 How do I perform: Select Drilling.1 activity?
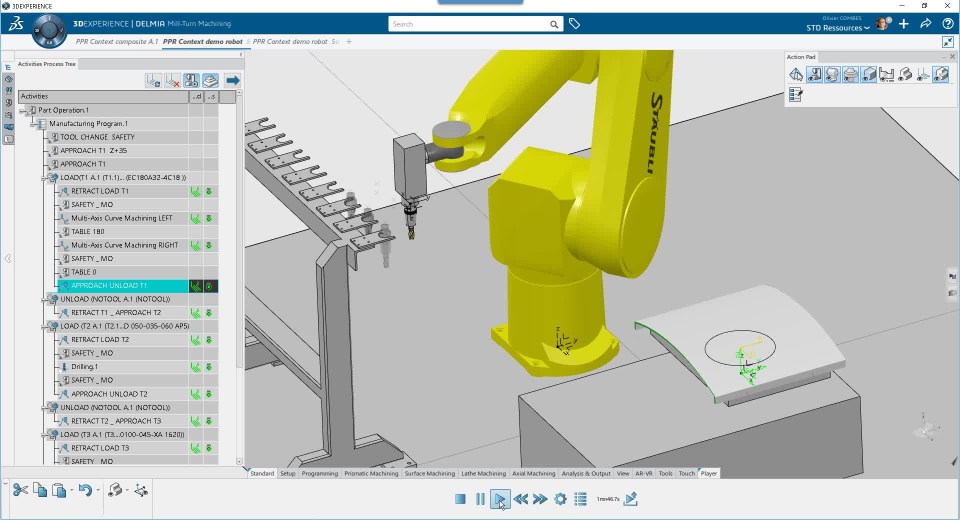[x=84, y=367]
